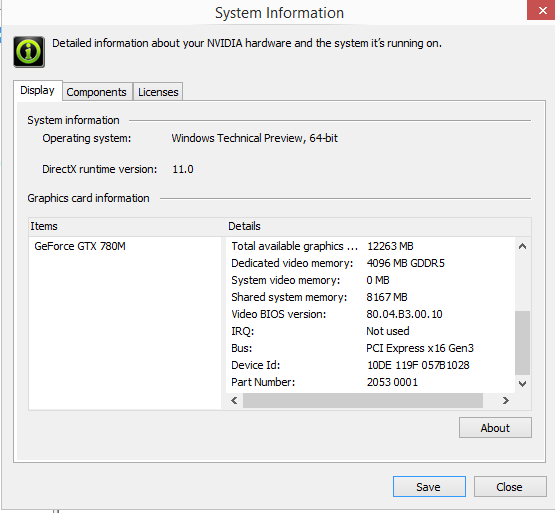
Task: Click the 80.04.B3.00.10 BIOS value
Action: click(405, 314)
